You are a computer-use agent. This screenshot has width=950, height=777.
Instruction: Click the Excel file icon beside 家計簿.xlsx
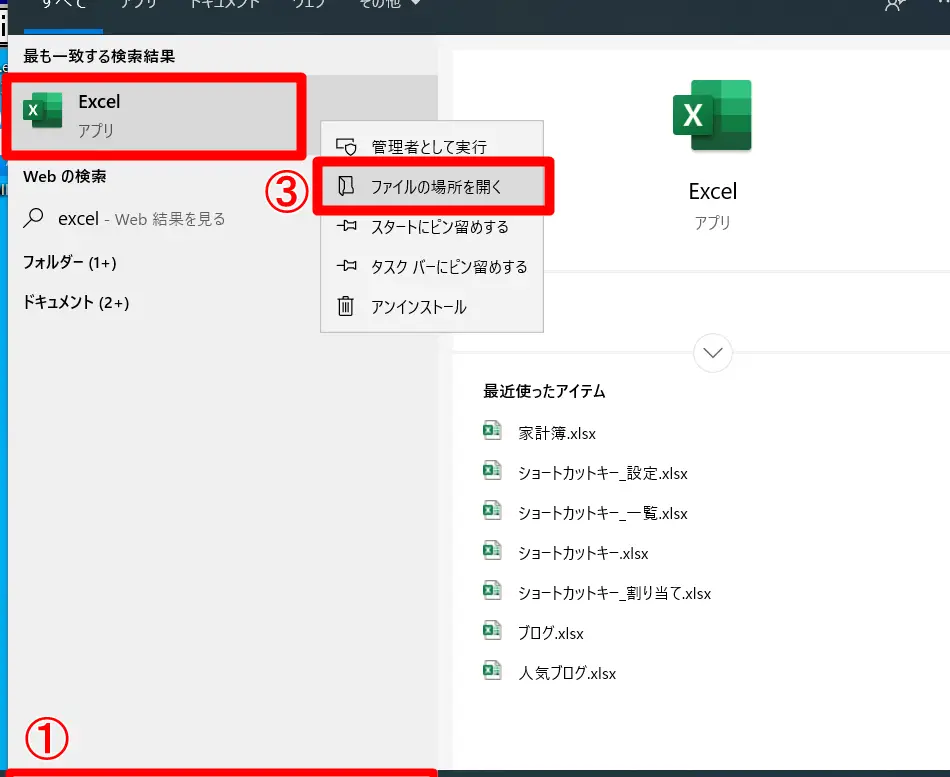pyautogui.click(x=492, y=430)
